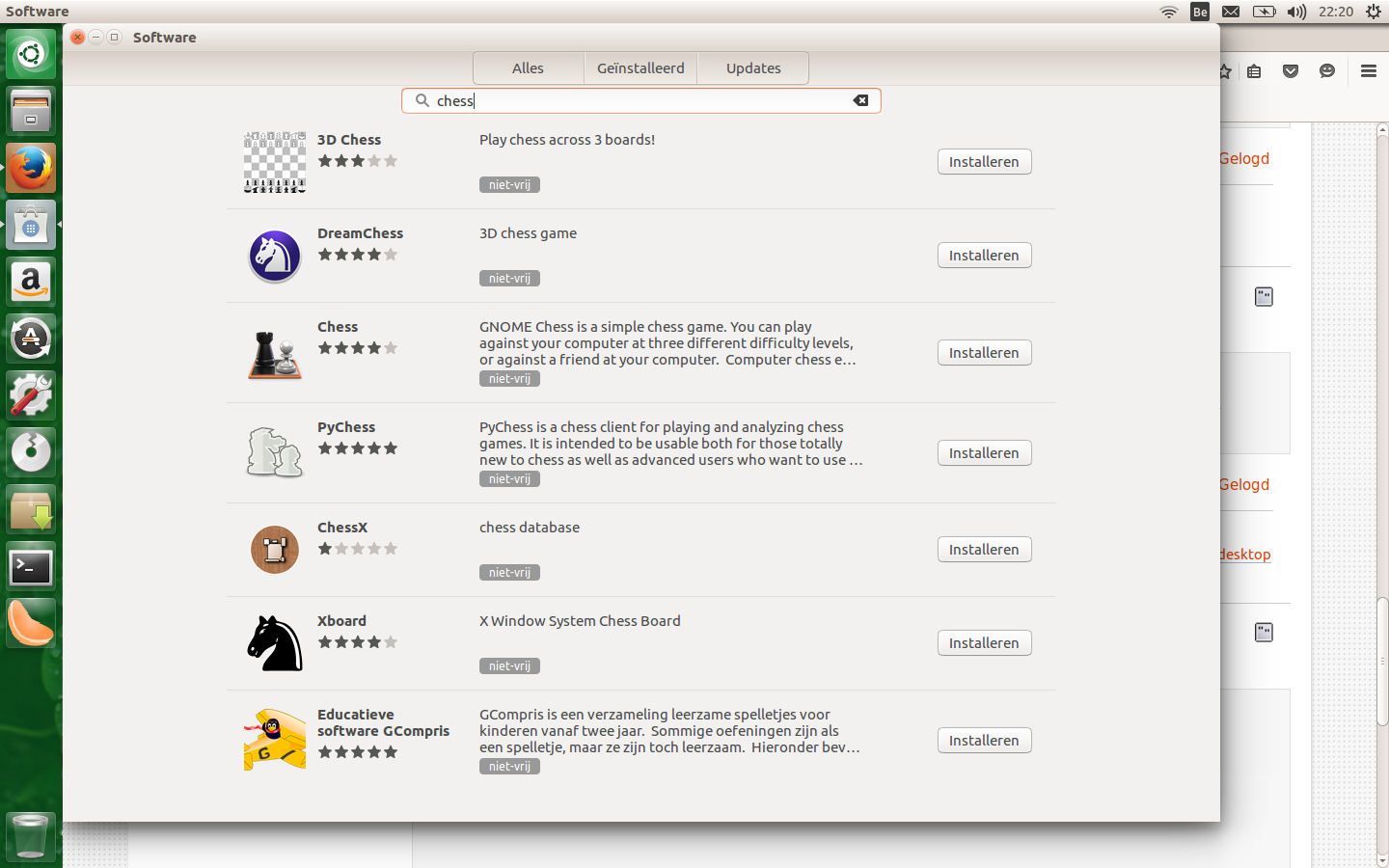Switch to the Alles tab

pos(528,68)
